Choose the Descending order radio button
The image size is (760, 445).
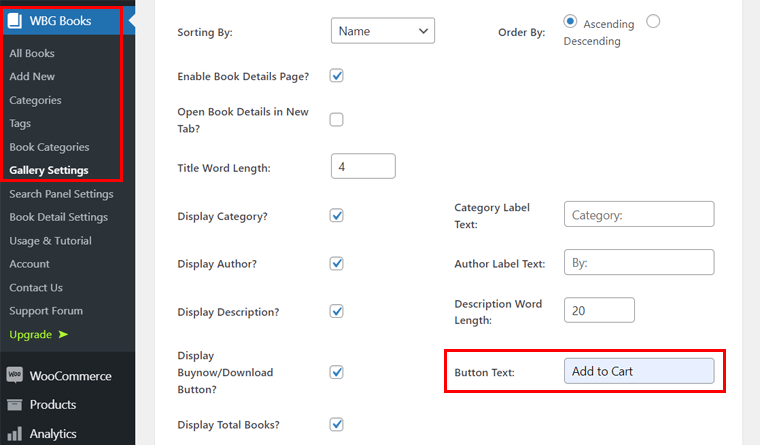pyautogui.click(x=653, y=21)
